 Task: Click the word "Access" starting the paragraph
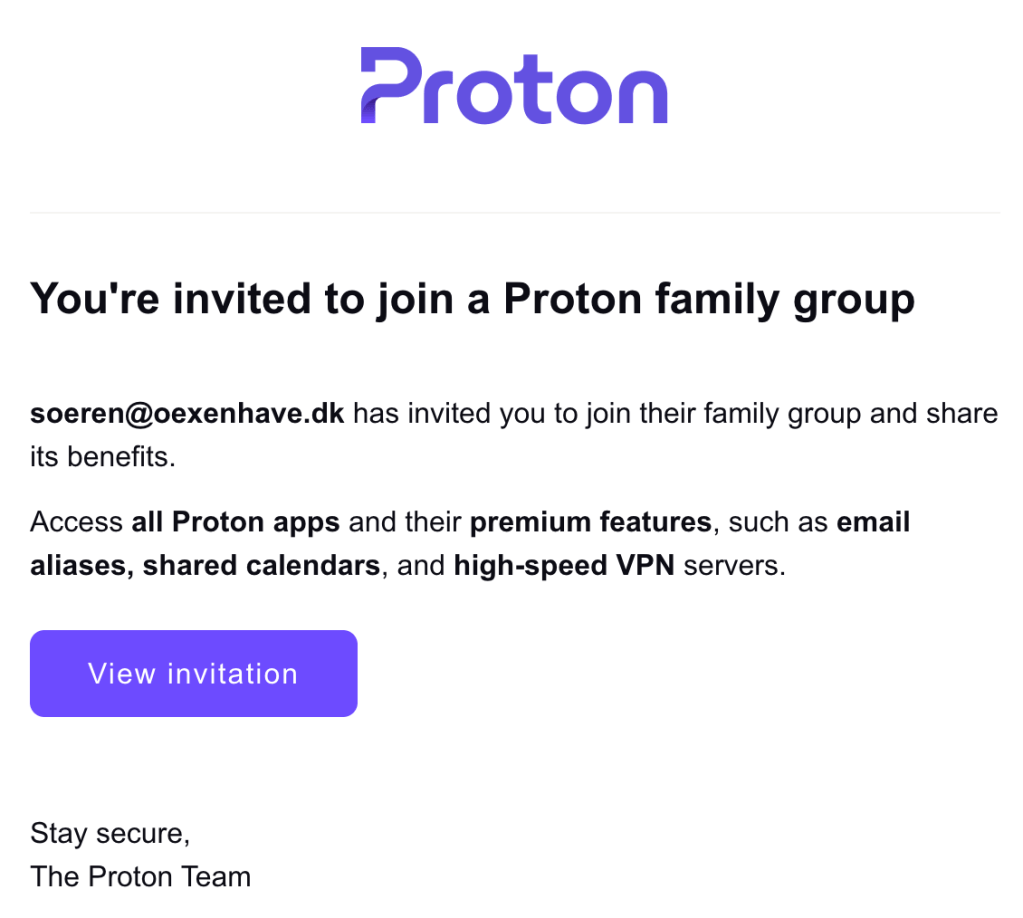(x=77, y=522)
